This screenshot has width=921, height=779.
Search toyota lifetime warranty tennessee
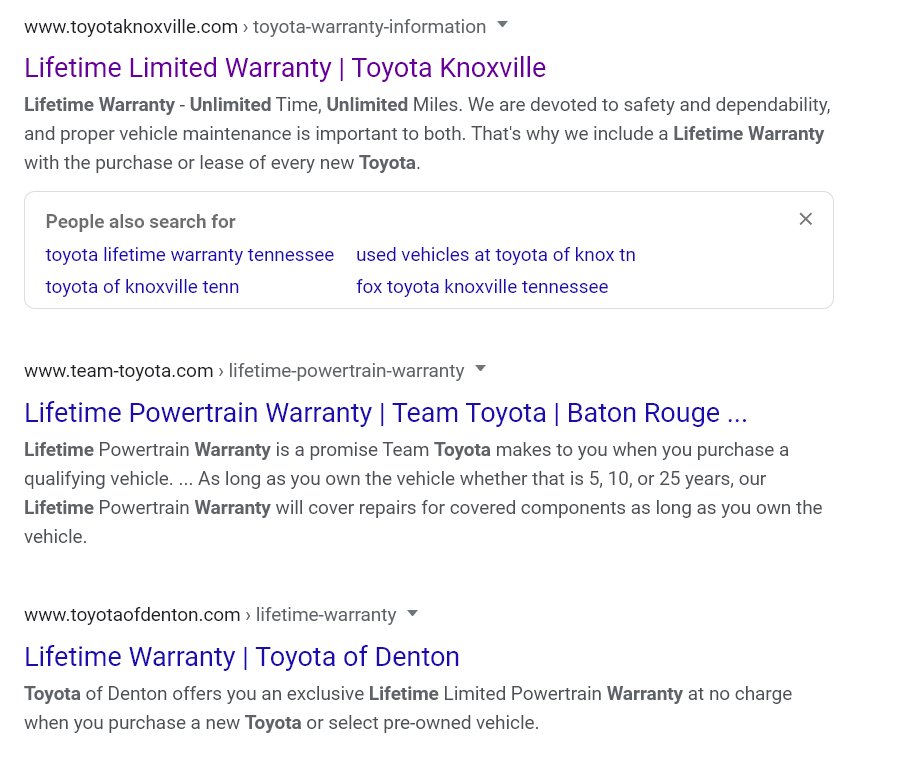190,255
